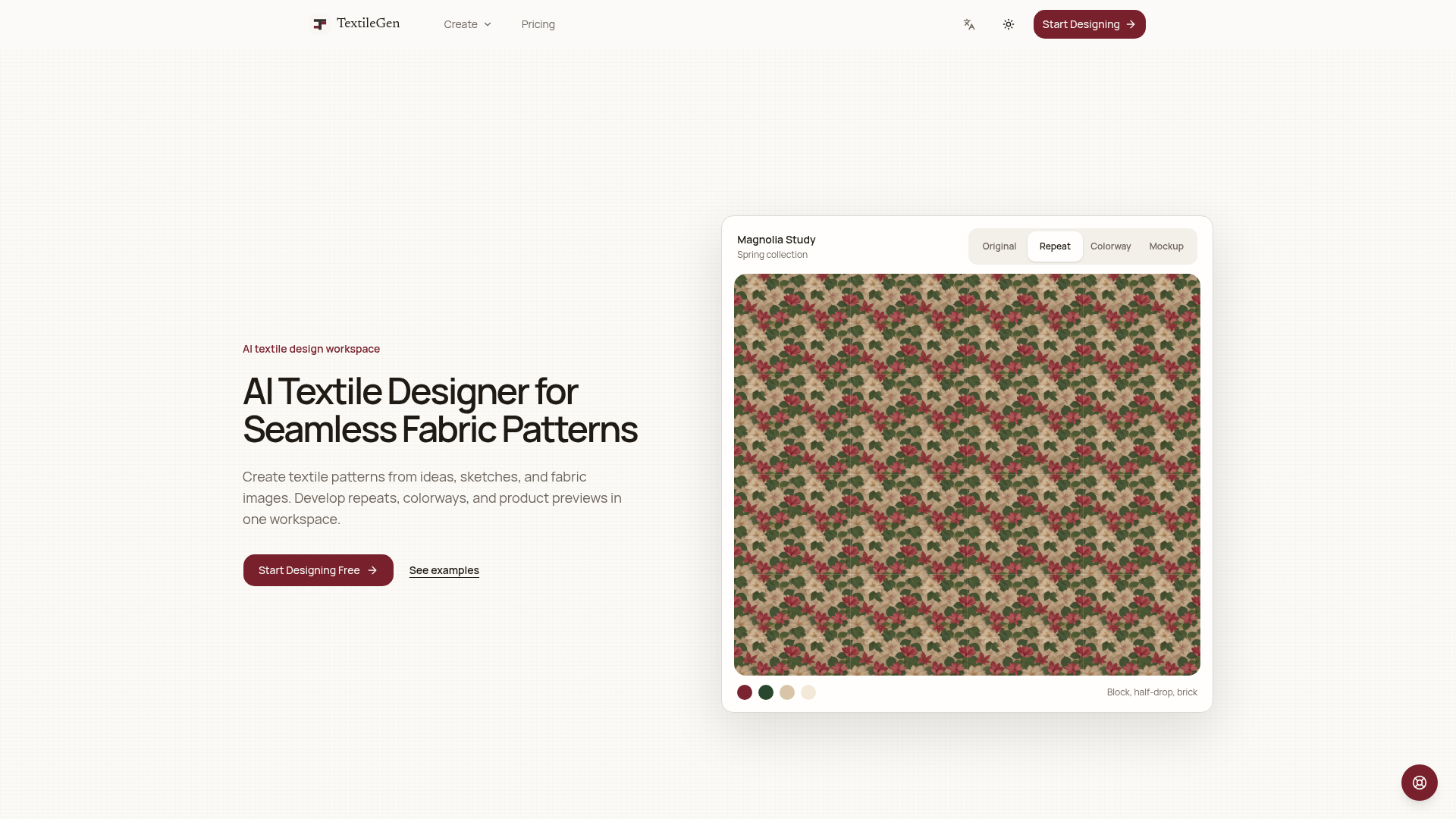Viewport: 1456px width, 819px height.
Task: Click the TextileGen brand name
Action: (x=369, y=24)
